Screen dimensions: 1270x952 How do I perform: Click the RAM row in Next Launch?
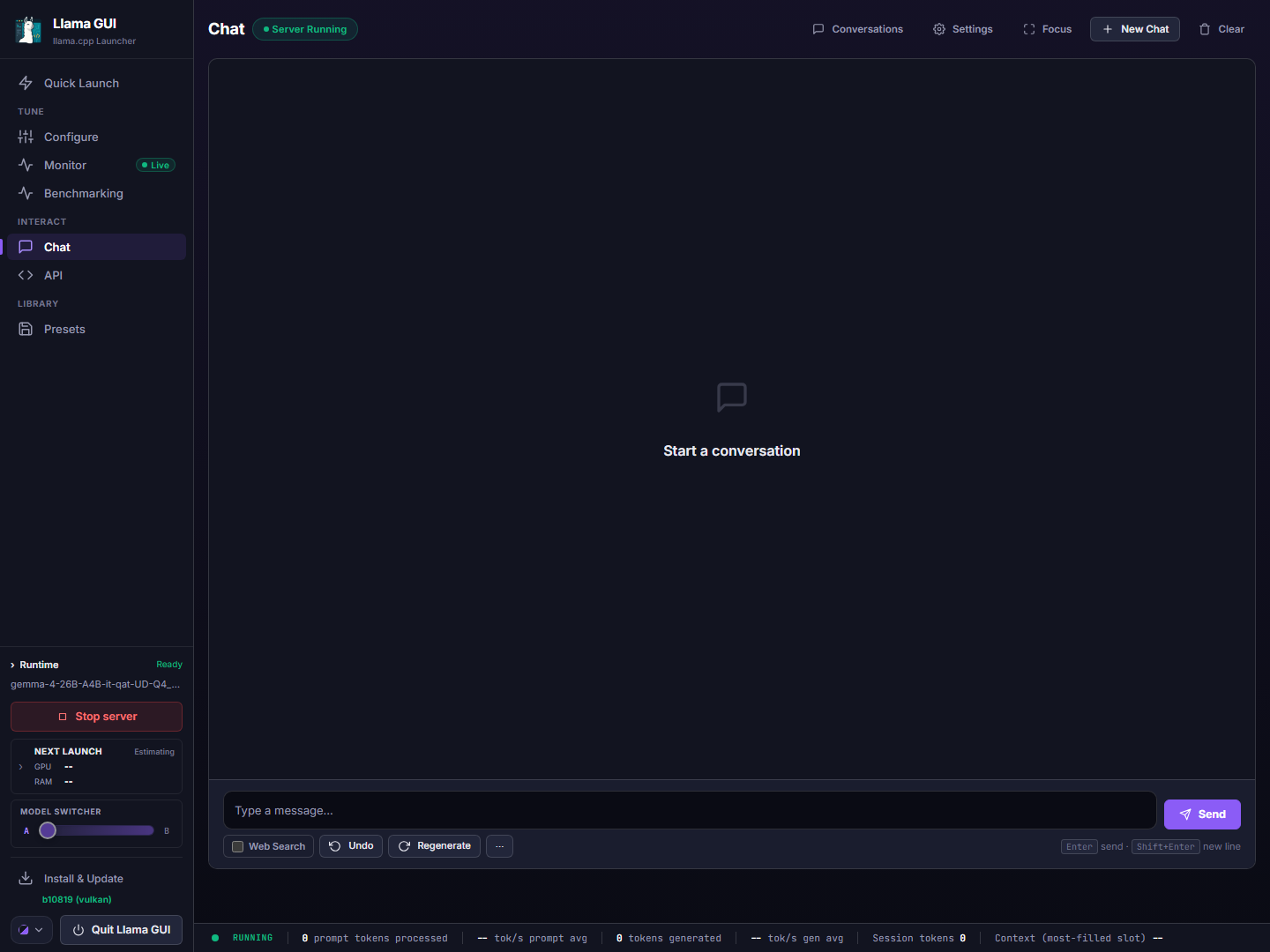(54, 782)
